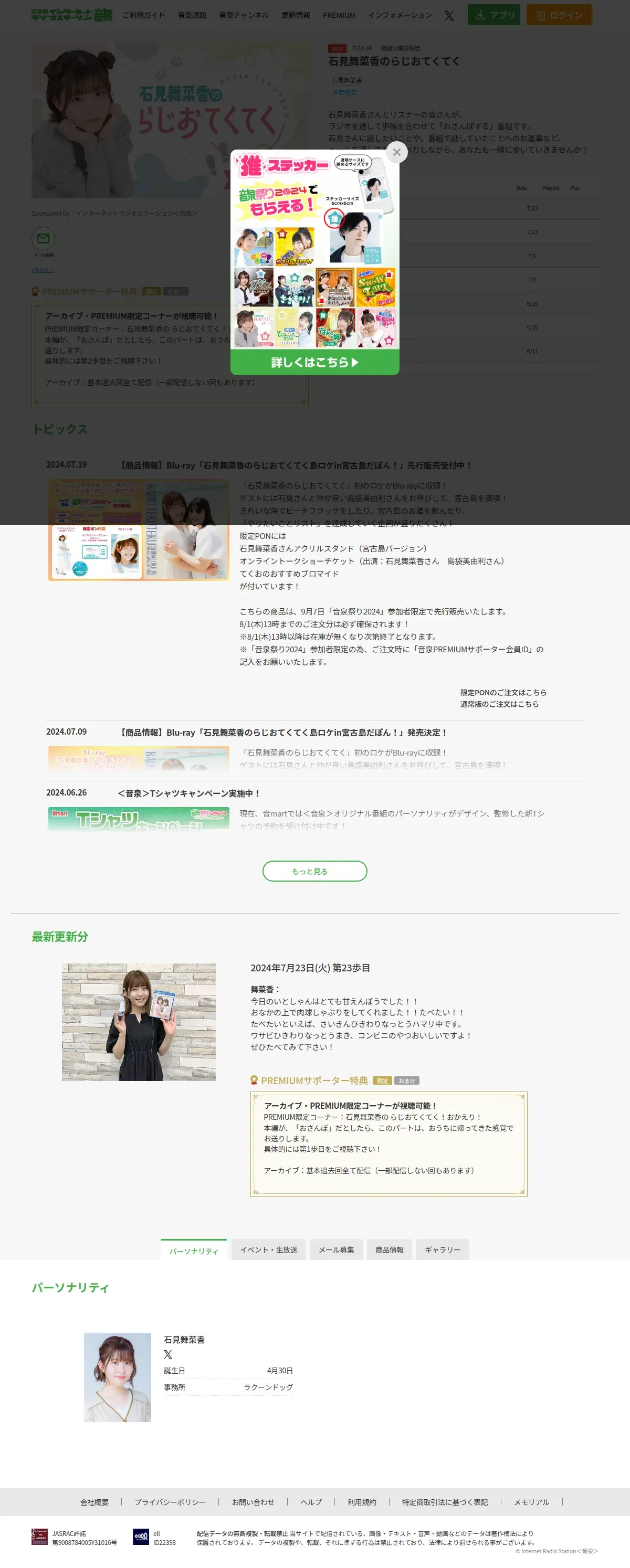This screenshot has width=630, height=1568.
Task: Click the ヘルプ footer link
Action: [311, 1502]
